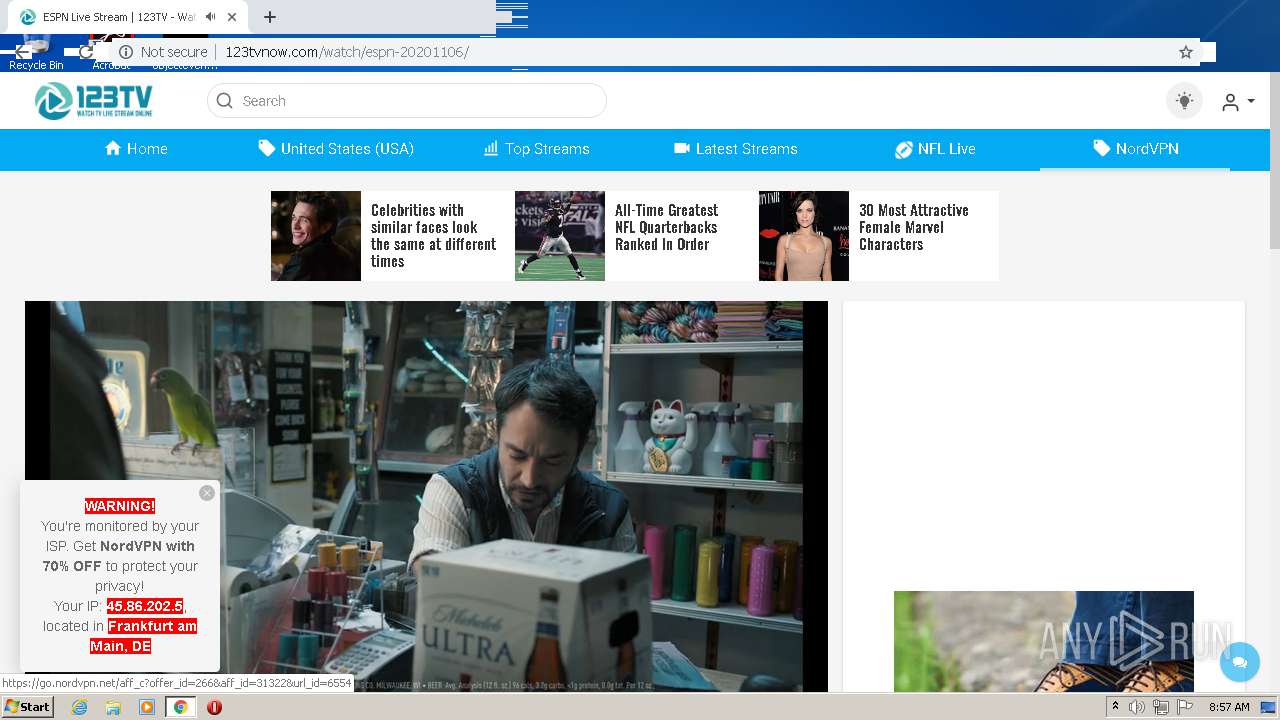The image size is (1280, 720).
Task: Click the address bar URL
Action: coord(346,52)
